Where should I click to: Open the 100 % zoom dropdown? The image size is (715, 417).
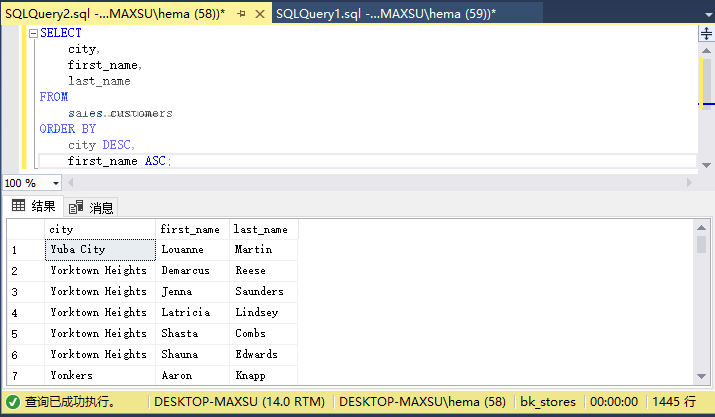(x=56, y=183)
